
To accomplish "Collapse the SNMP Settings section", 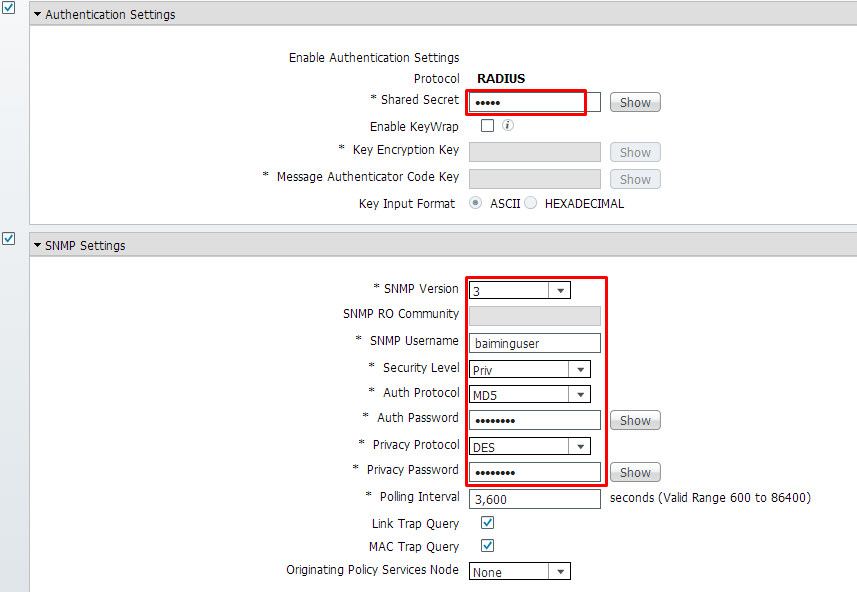I will [x=37, y=245].
